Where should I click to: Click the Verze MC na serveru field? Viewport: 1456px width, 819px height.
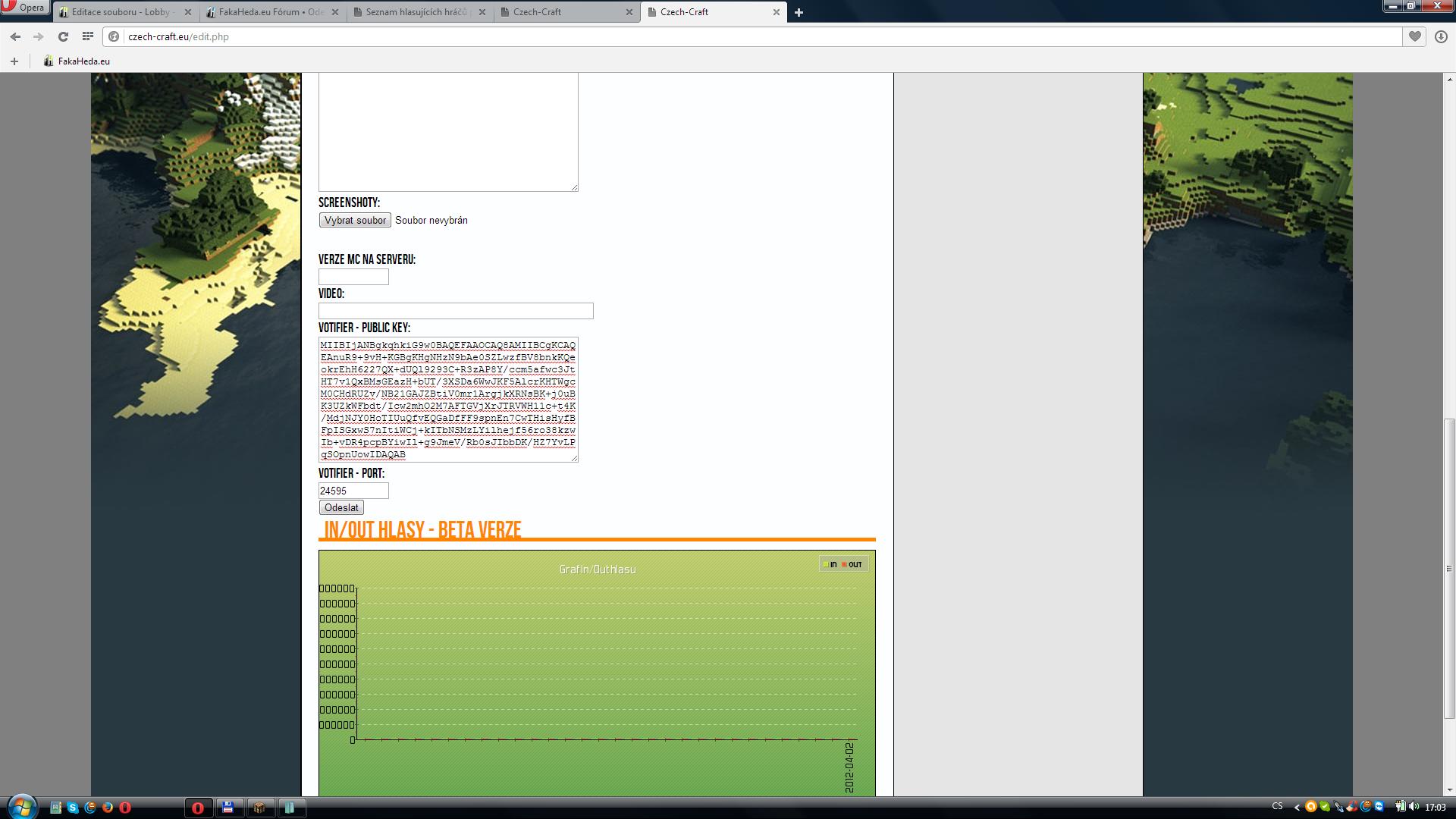(353, 277)
